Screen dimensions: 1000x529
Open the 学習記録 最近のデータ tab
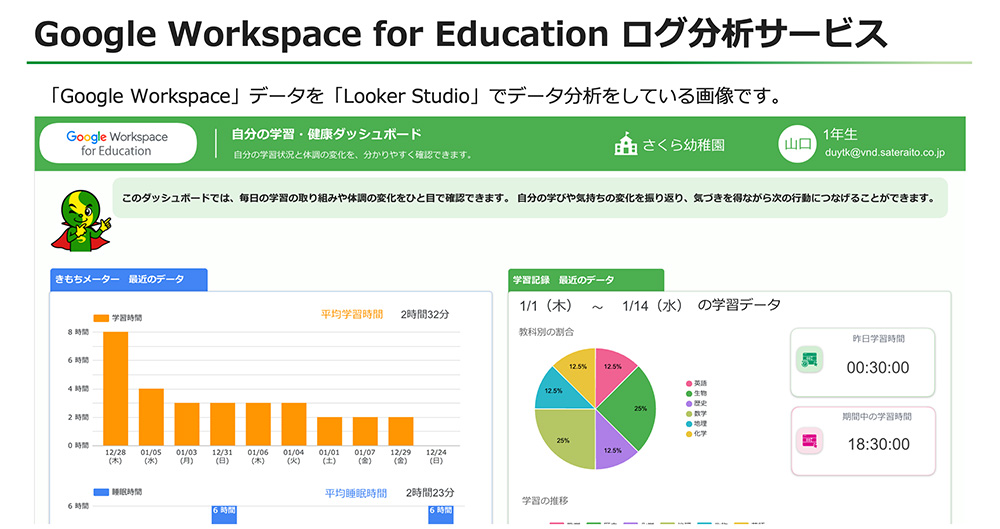(x=585, y=280)
